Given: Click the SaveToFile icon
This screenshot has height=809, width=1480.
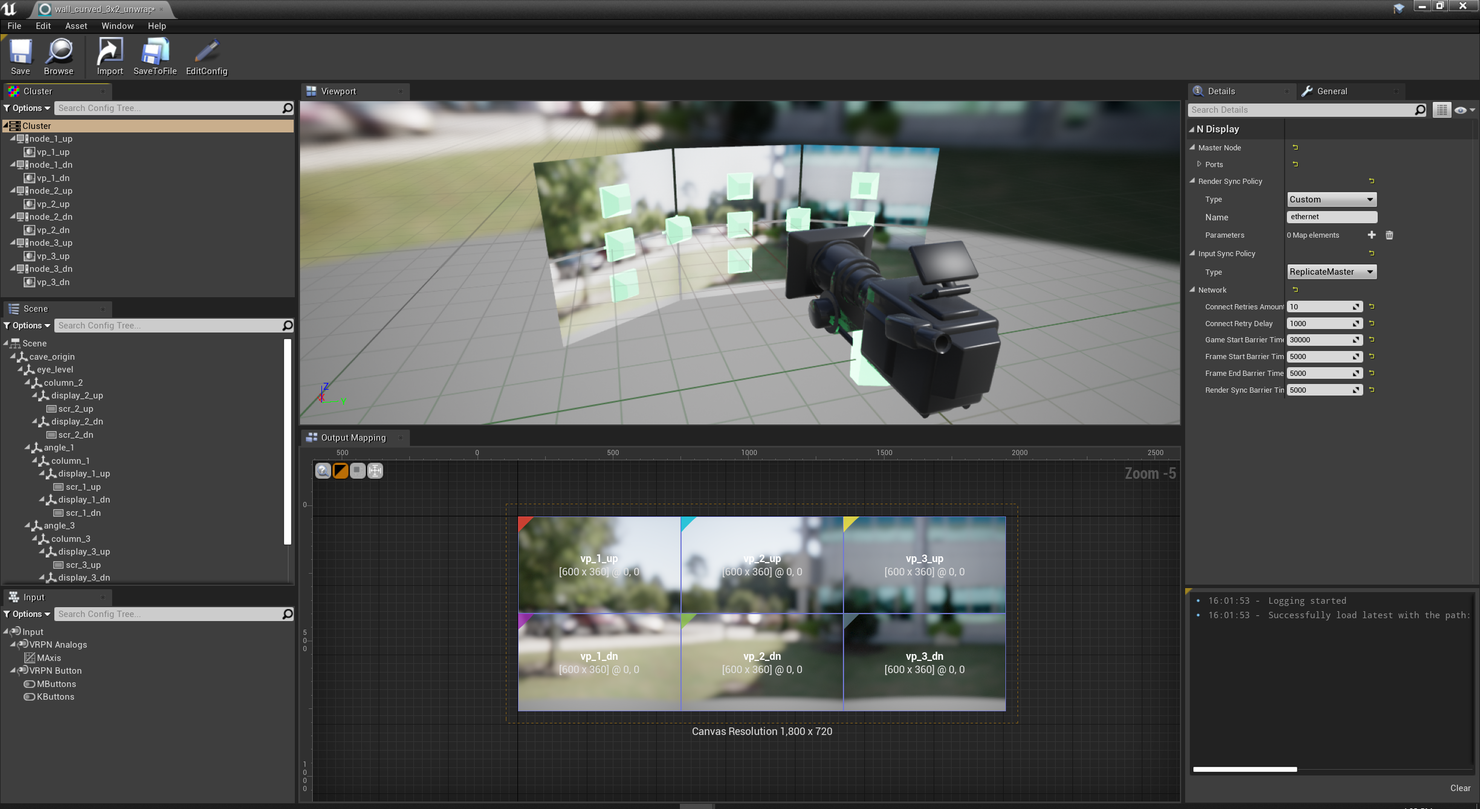Looking at the screenshot, I should (x=155, y=54).
